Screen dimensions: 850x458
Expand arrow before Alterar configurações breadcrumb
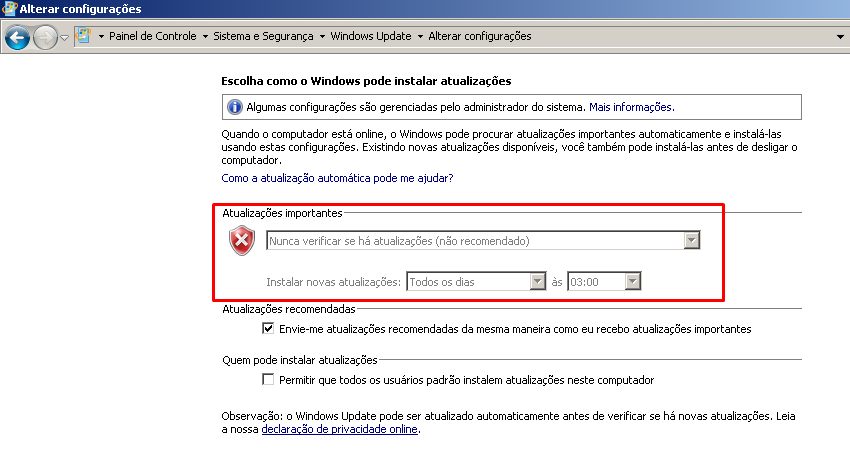pos(420,37)
